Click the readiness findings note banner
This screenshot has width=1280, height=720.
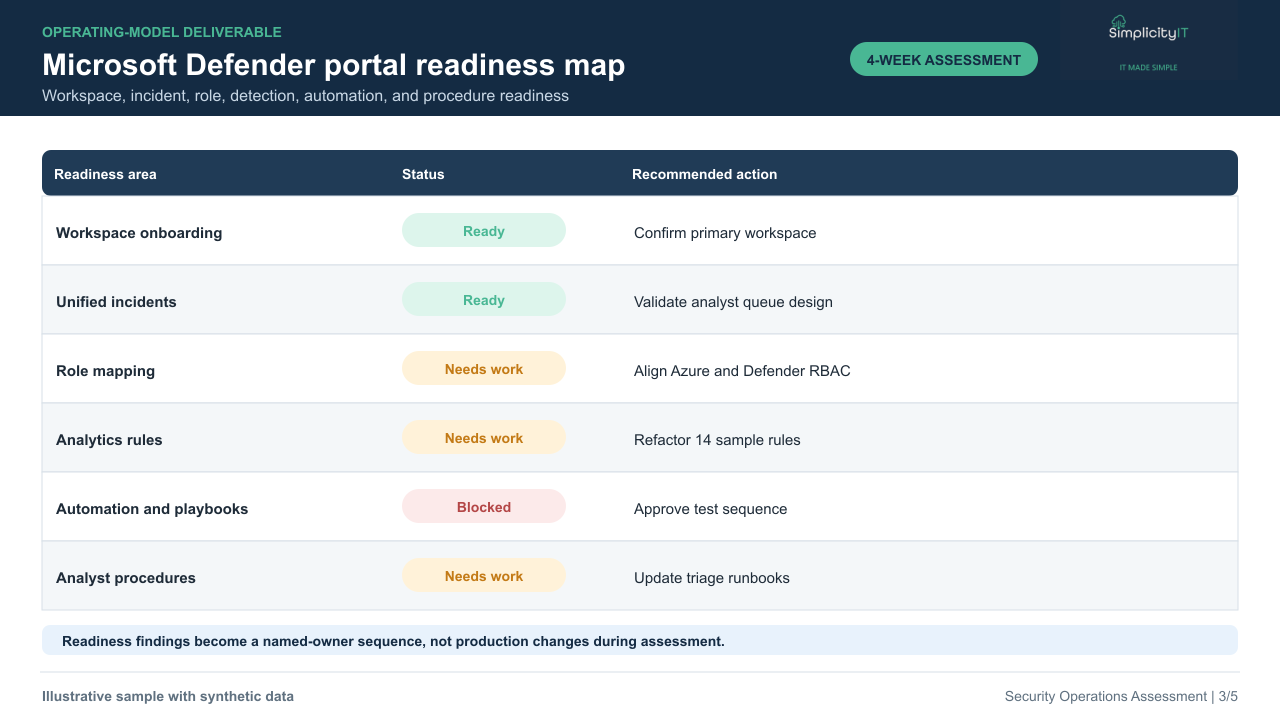click(x=640, y=640)
